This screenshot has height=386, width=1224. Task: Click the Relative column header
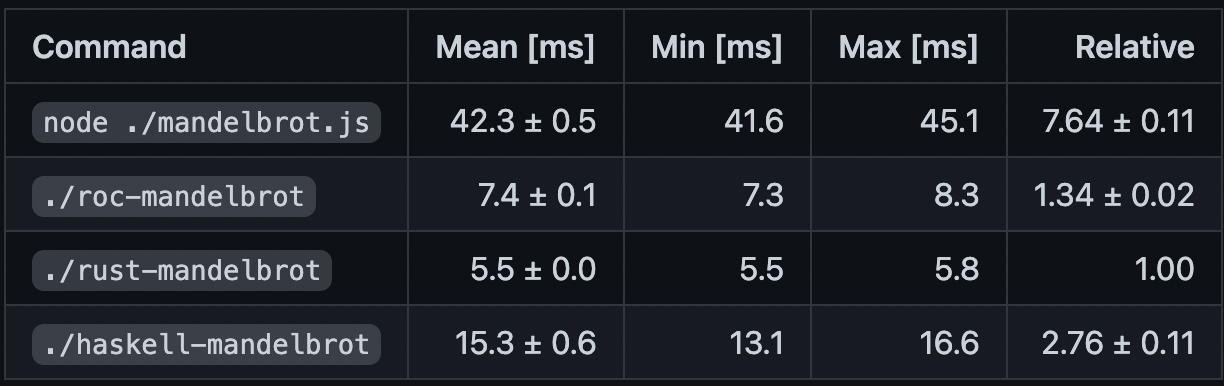pyautogui.click(x=1134, y=47)
